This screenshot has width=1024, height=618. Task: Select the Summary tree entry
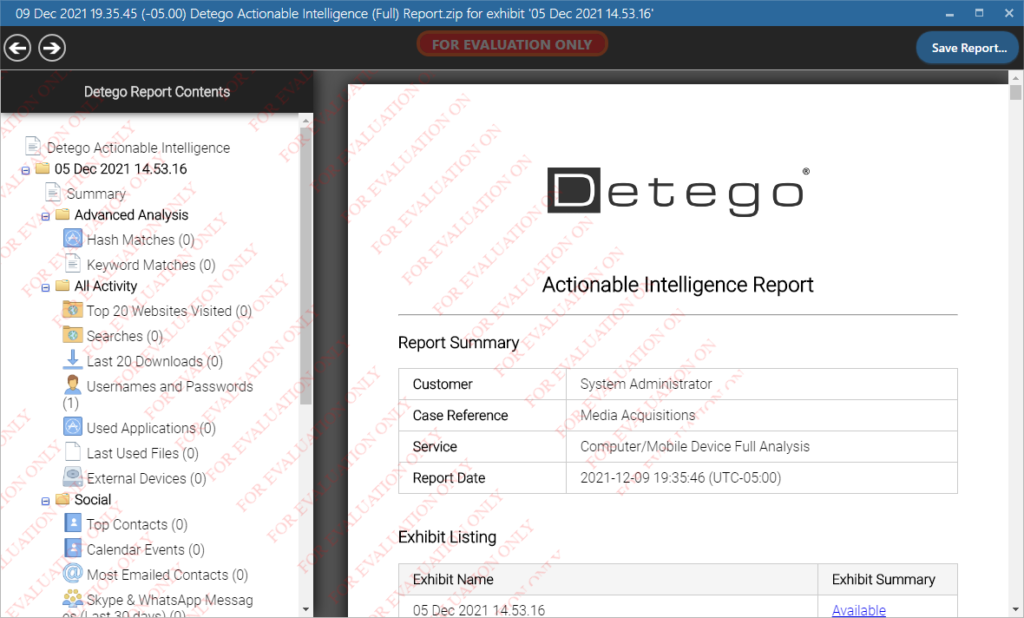pyautogui.click(x=96, y=194)
